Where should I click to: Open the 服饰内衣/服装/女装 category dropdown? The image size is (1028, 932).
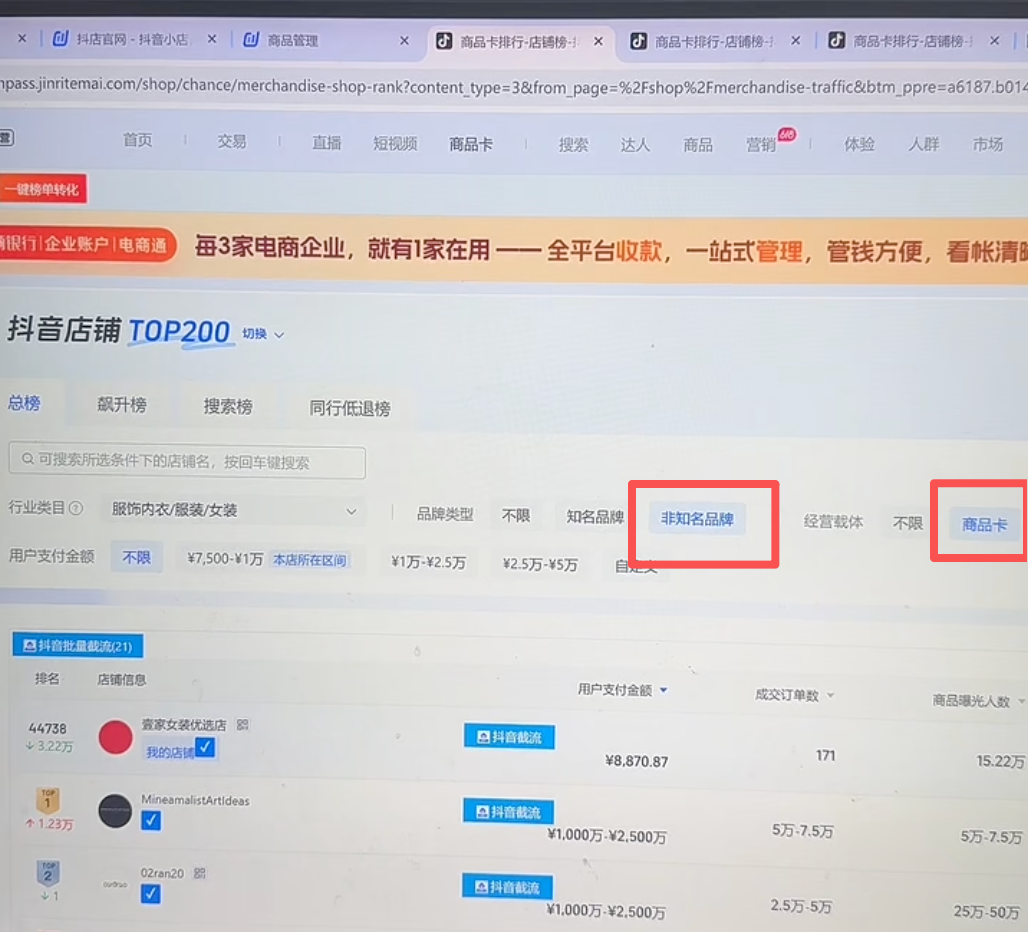click(x=232, y=510)
